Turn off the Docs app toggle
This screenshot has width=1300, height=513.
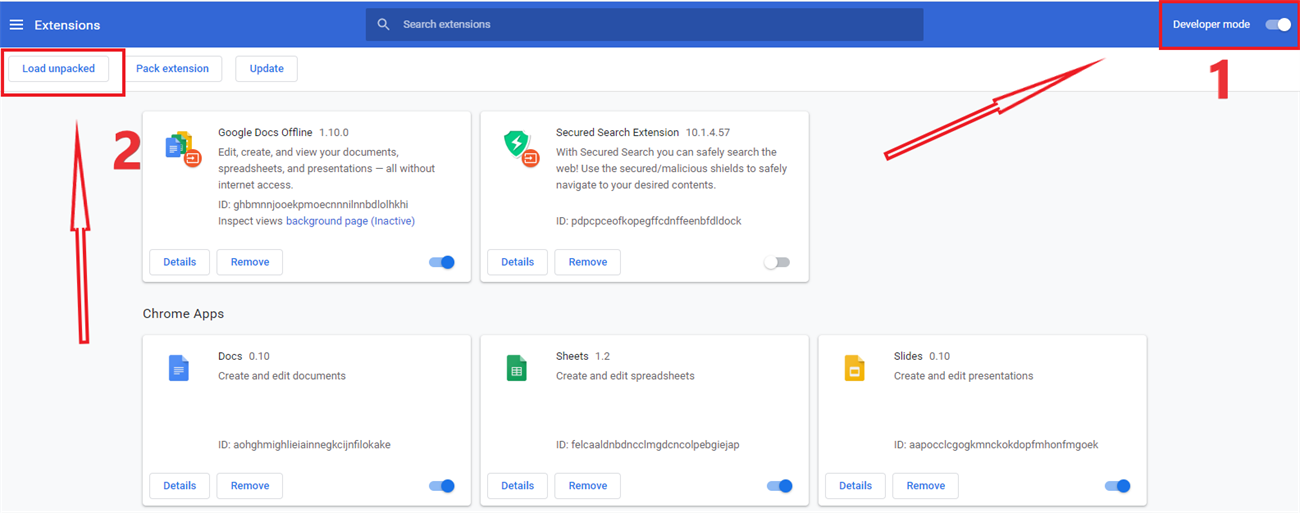(x=442, y=486)
